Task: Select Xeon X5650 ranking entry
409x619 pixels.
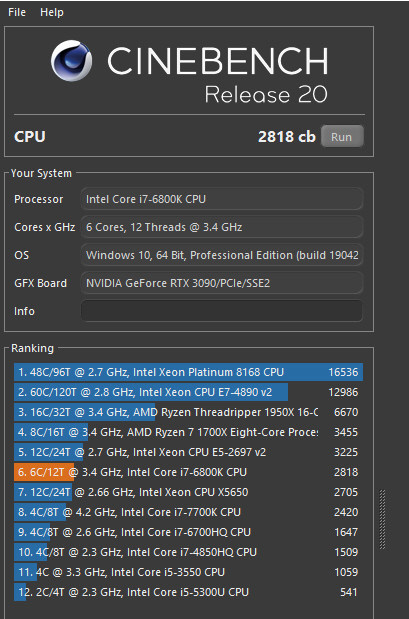Action: (188, 492)
